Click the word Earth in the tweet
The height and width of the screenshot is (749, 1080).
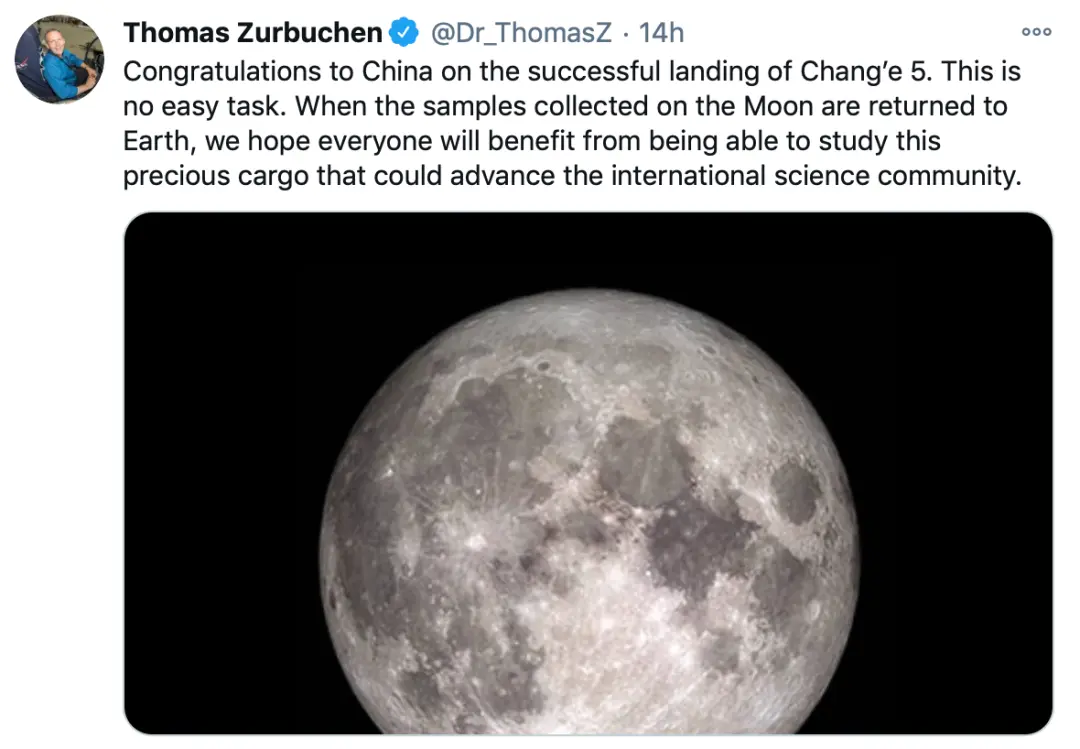pos(159,141)
